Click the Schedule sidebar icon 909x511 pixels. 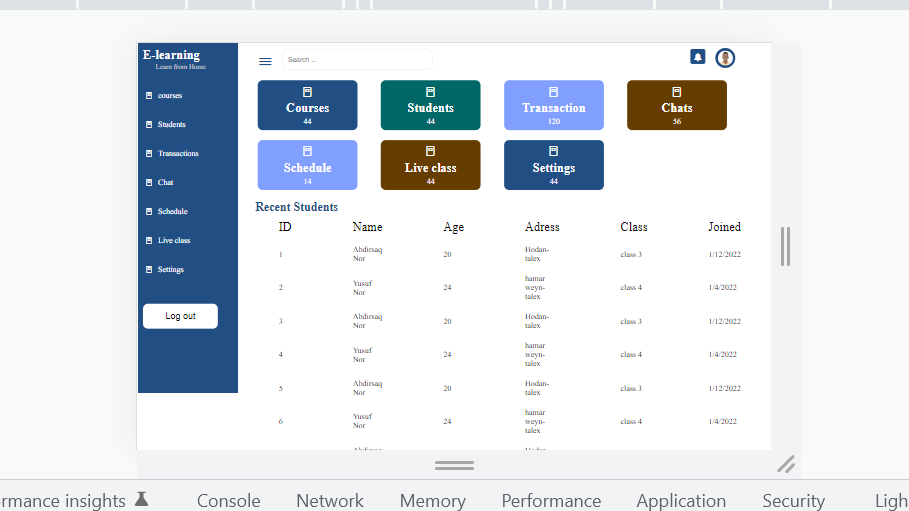[149, 211]
